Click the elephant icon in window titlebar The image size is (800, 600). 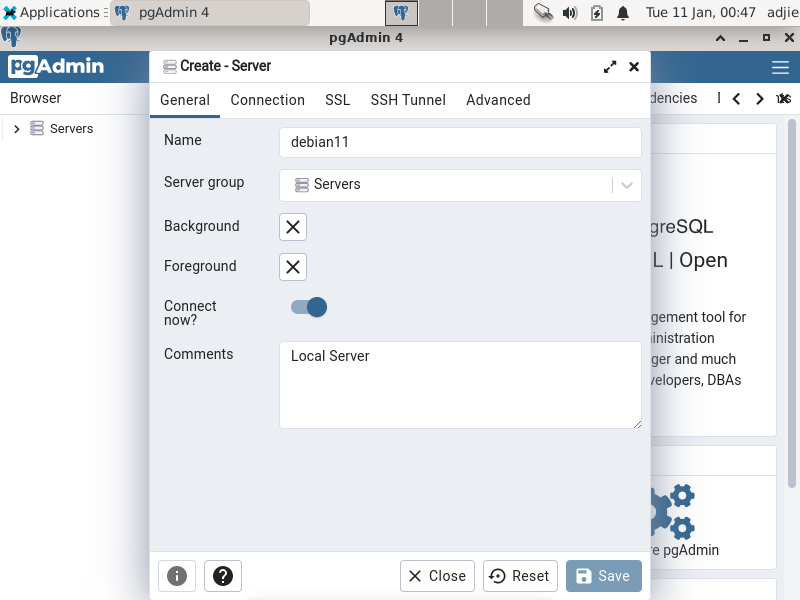[11, 37]
